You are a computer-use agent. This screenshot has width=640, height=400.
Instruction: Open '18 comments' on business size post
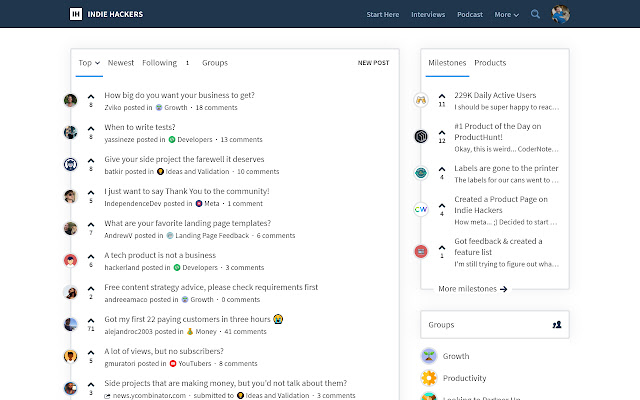pos(216,108)
